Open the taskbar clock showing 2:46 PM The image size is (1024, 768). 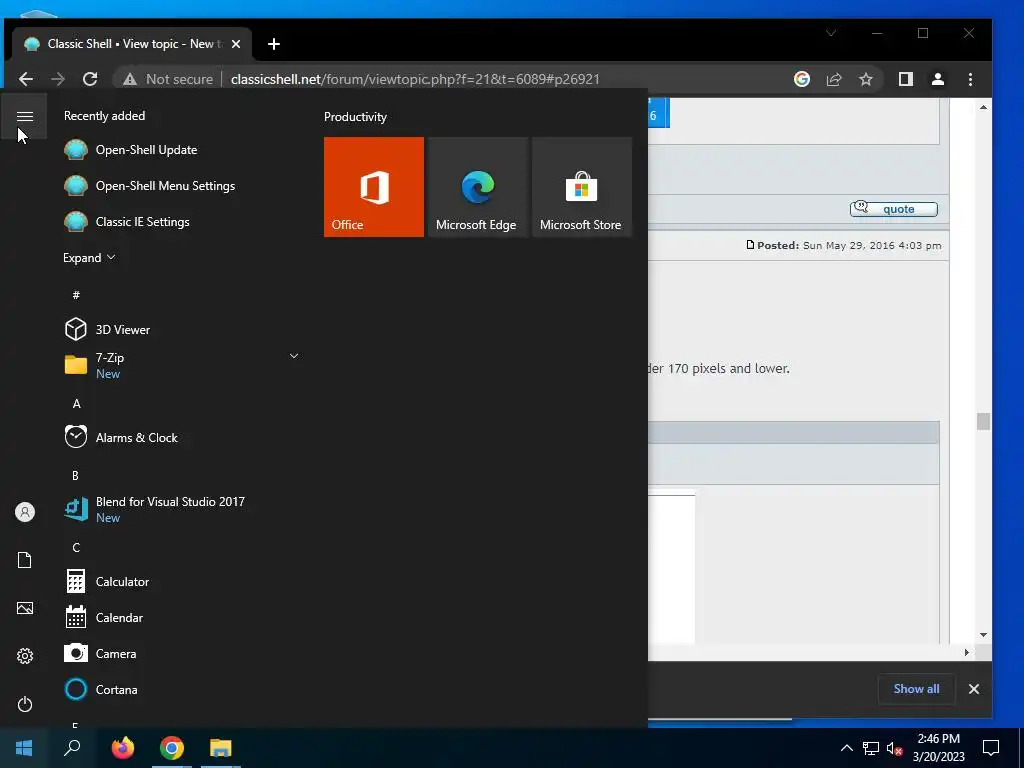click(x=938, y=748)
